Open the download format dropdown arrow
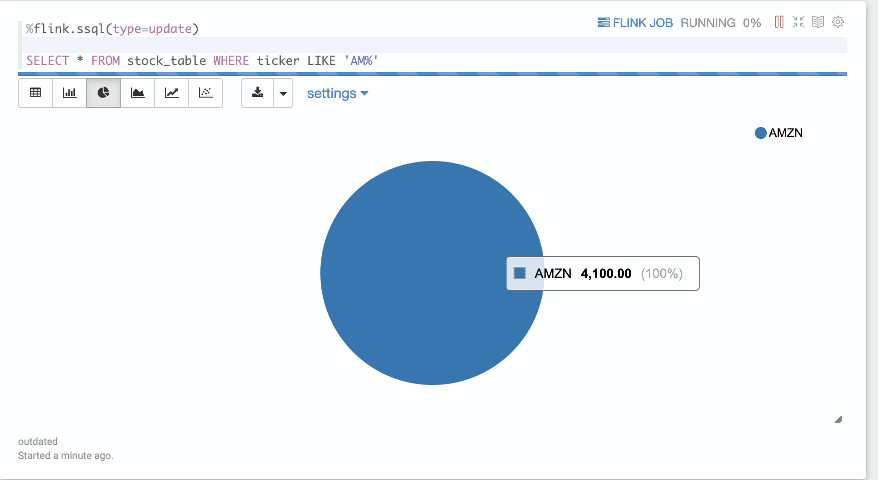The image size is (879, 481). 283,93
